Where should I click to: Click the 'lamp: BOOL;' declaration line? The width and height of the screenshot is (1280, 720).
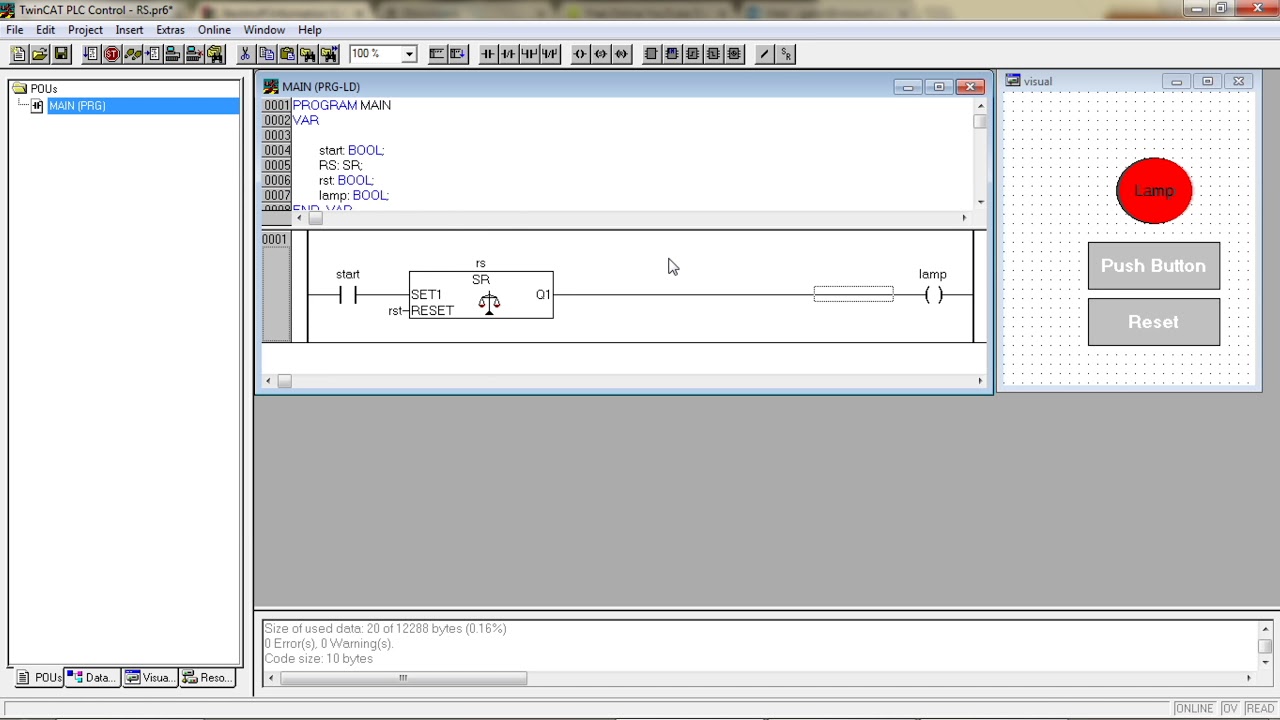tap(354, 195)
